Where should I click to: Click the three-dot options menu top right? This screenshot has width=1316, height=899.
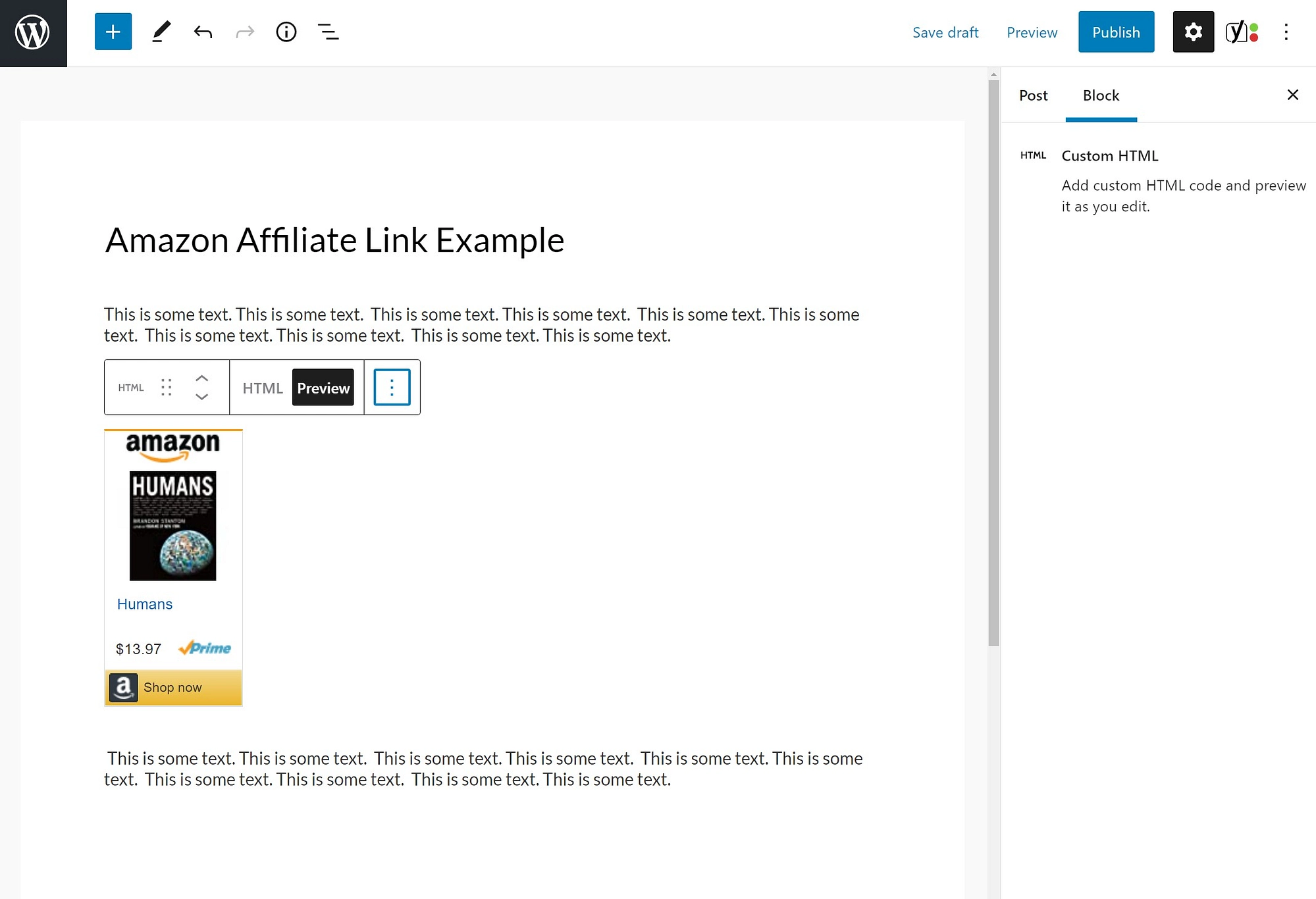[x=1288, y=32]
